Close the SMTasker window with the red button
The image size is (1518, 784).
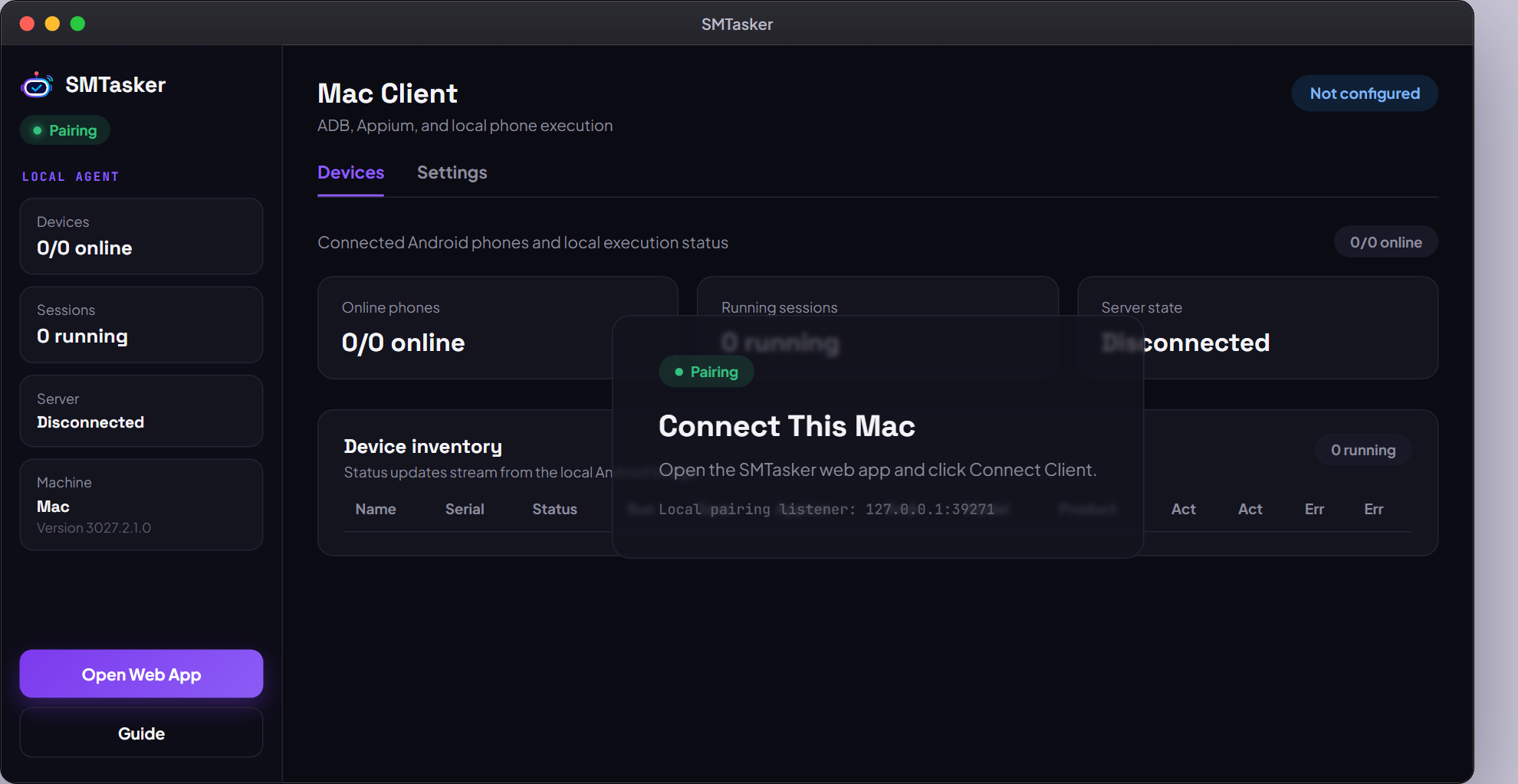27,24
